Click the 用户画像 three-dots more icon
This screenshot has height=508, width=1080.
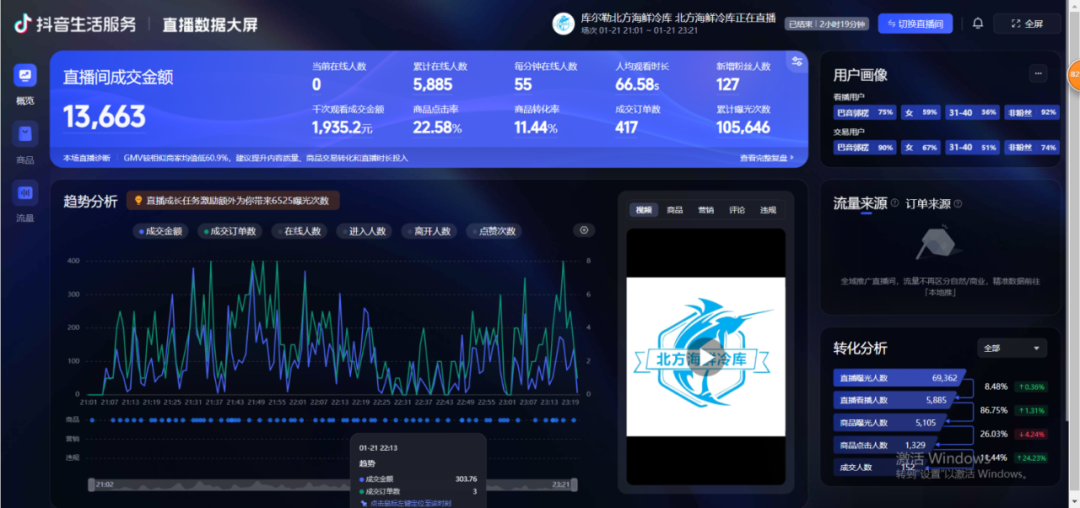point(1037,73)
